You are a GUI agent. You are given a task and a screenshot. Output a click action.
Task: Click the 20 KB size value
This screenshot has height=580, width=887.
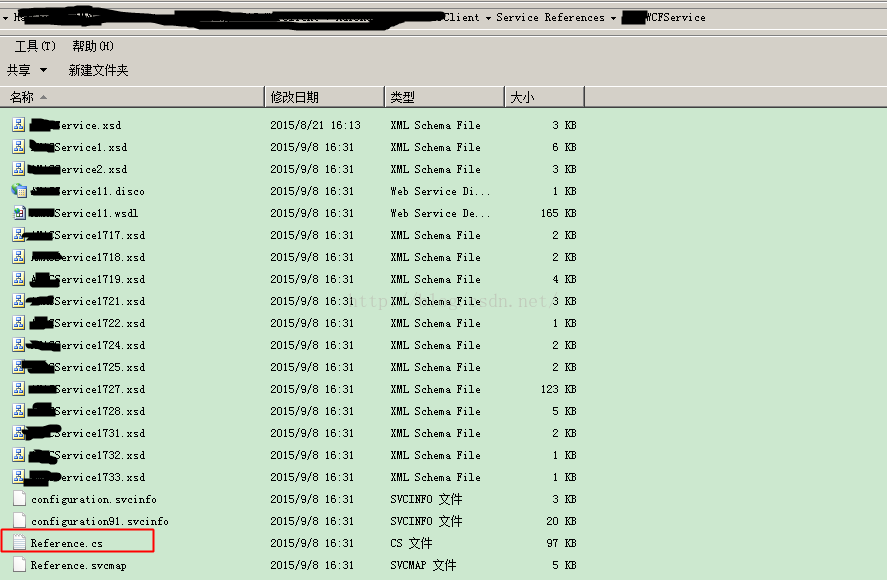point(561,521)
